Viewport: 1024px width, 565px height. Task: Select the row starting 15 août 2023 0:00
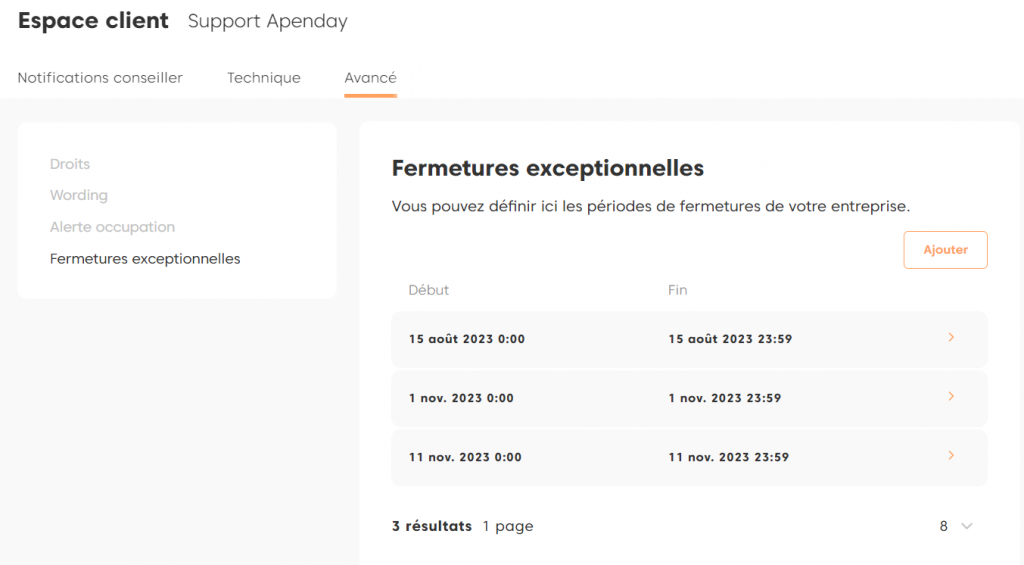(x=467, y=339)
